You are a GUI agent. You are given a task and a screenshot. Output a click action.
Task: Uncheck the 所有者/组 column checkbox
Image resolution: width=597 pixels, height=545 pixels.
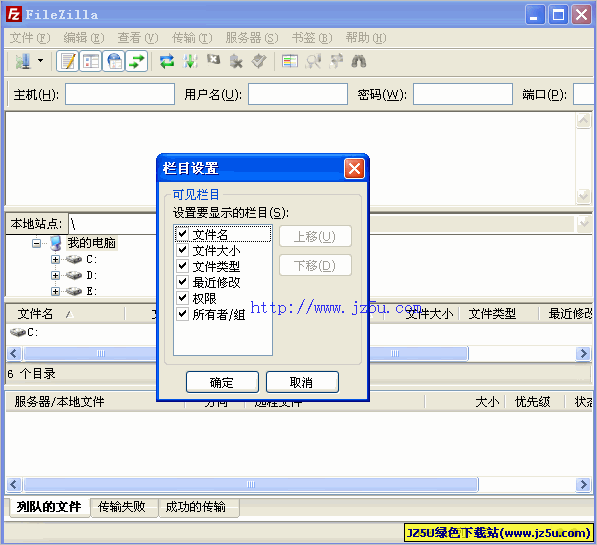coord(183,313)
